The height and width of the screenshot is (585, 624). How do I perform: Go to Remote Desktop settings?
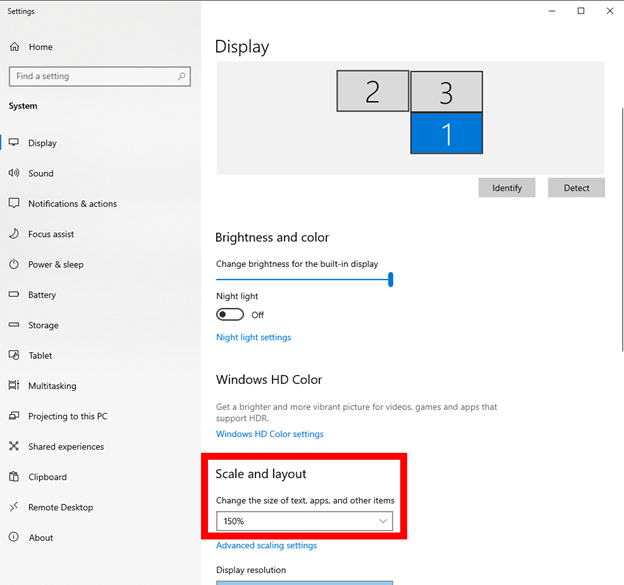click(x=60, y=507)
